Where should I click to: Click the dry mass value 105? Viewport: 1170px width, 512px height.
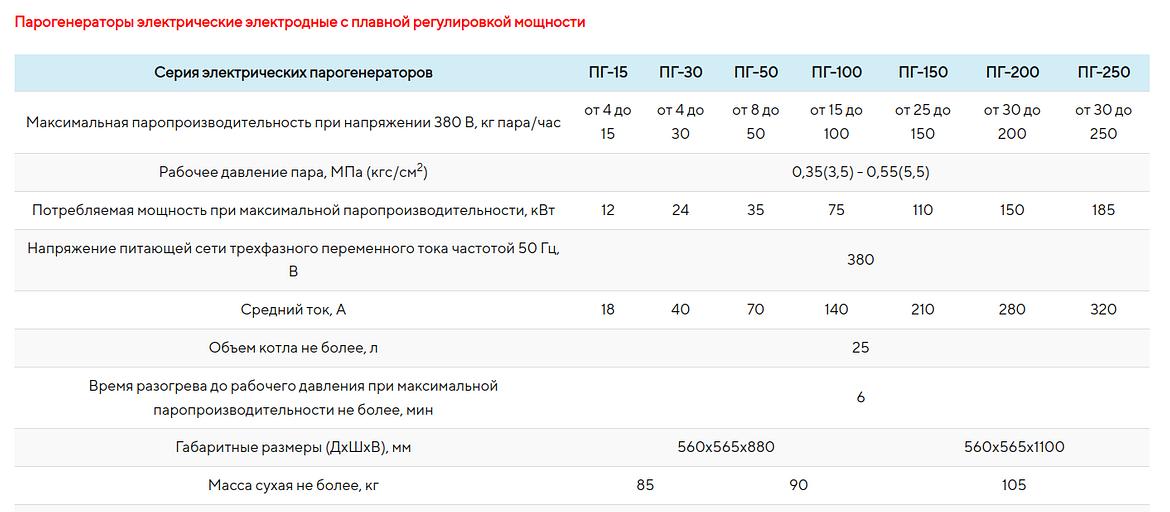coord(1013,485)
